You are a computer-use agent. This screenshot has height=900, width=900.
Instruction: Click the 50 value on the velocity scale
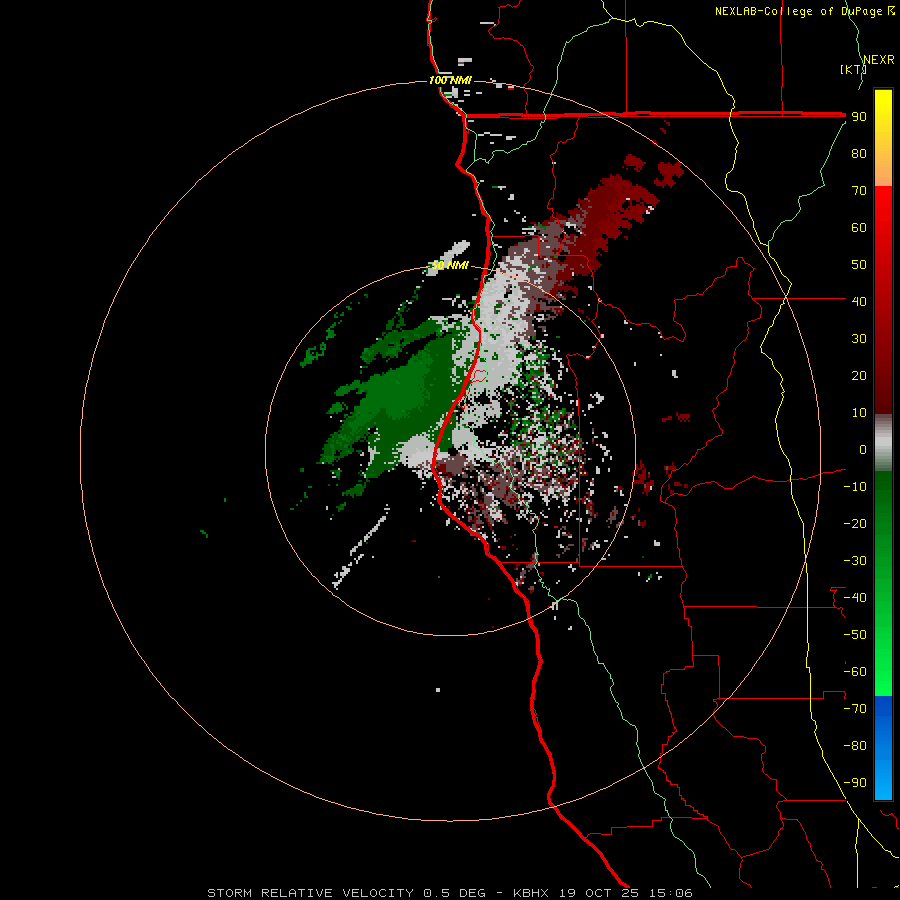859,265
